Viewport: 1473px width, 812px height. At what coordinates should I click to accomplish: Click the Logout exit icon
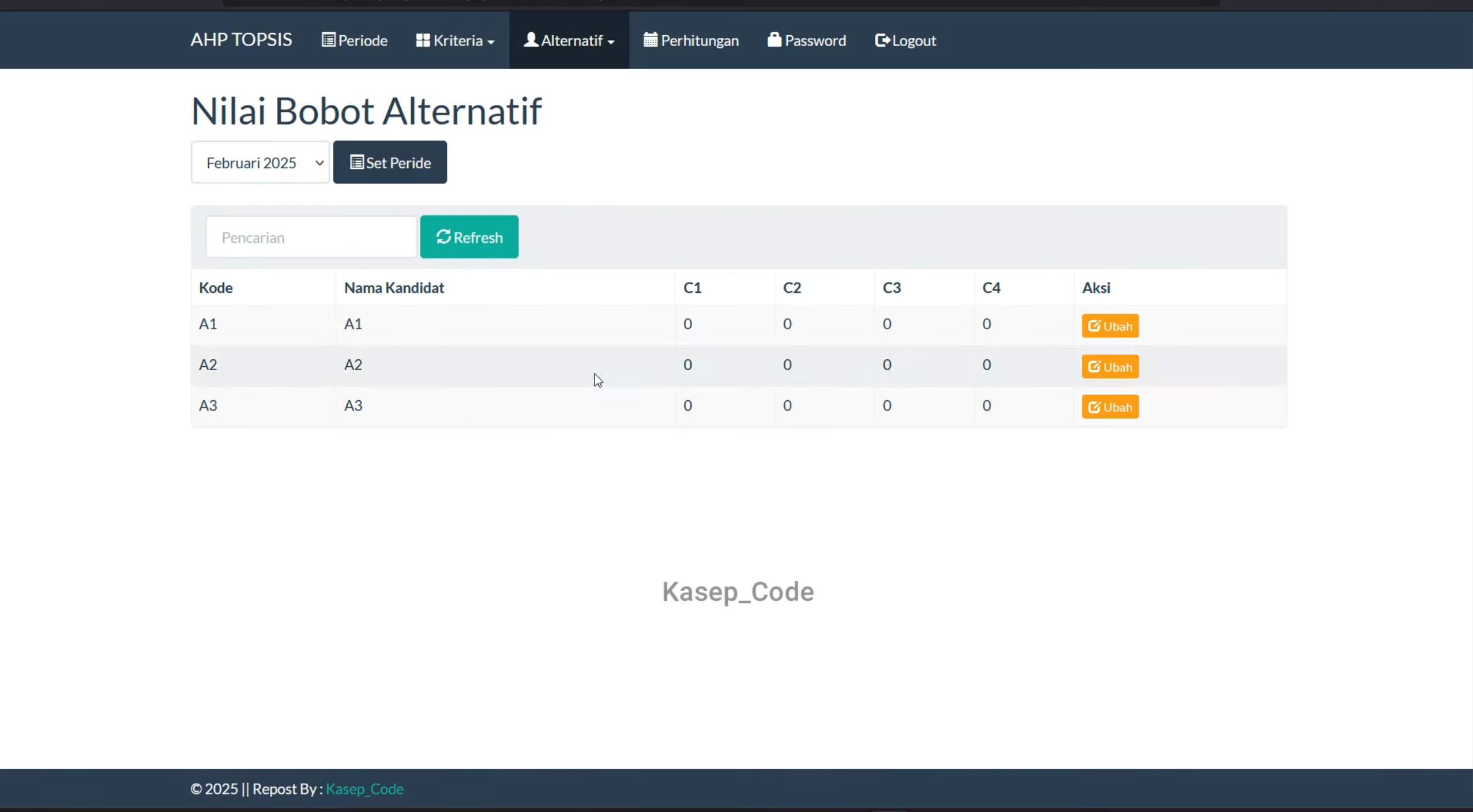[x=882, y=40]
